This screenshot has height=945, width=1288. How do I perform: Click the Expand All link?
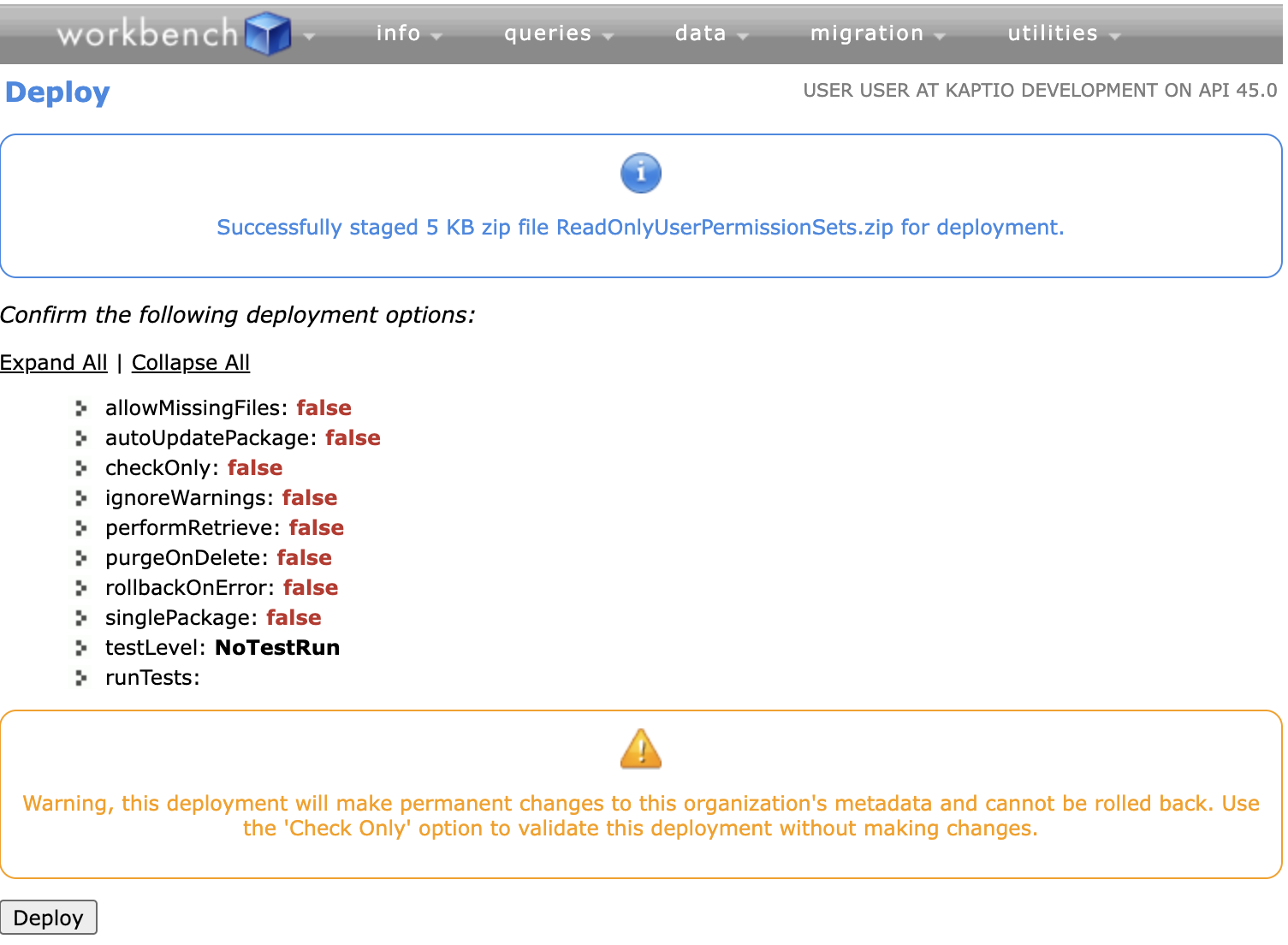pos(53,363)
